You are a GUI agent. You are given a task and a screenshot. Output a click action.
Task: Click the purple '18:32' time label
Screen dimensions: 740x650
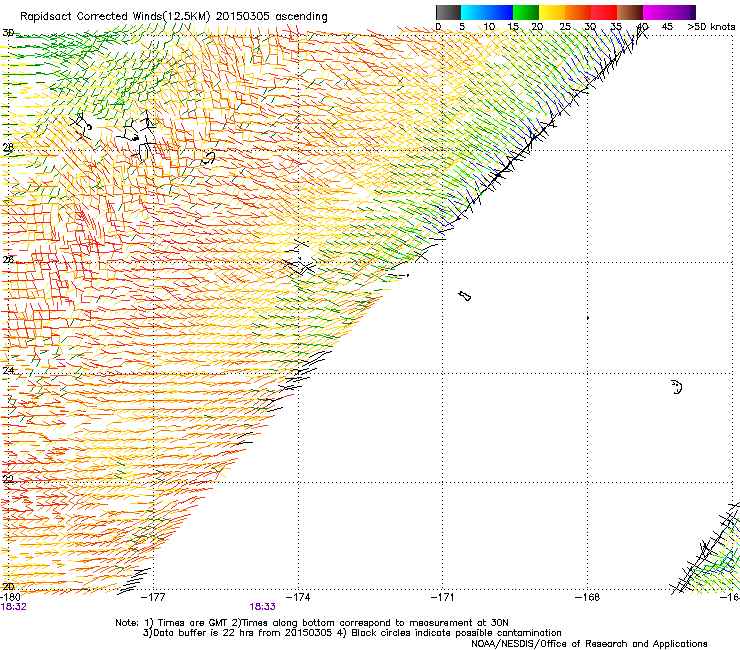point(14,607)
